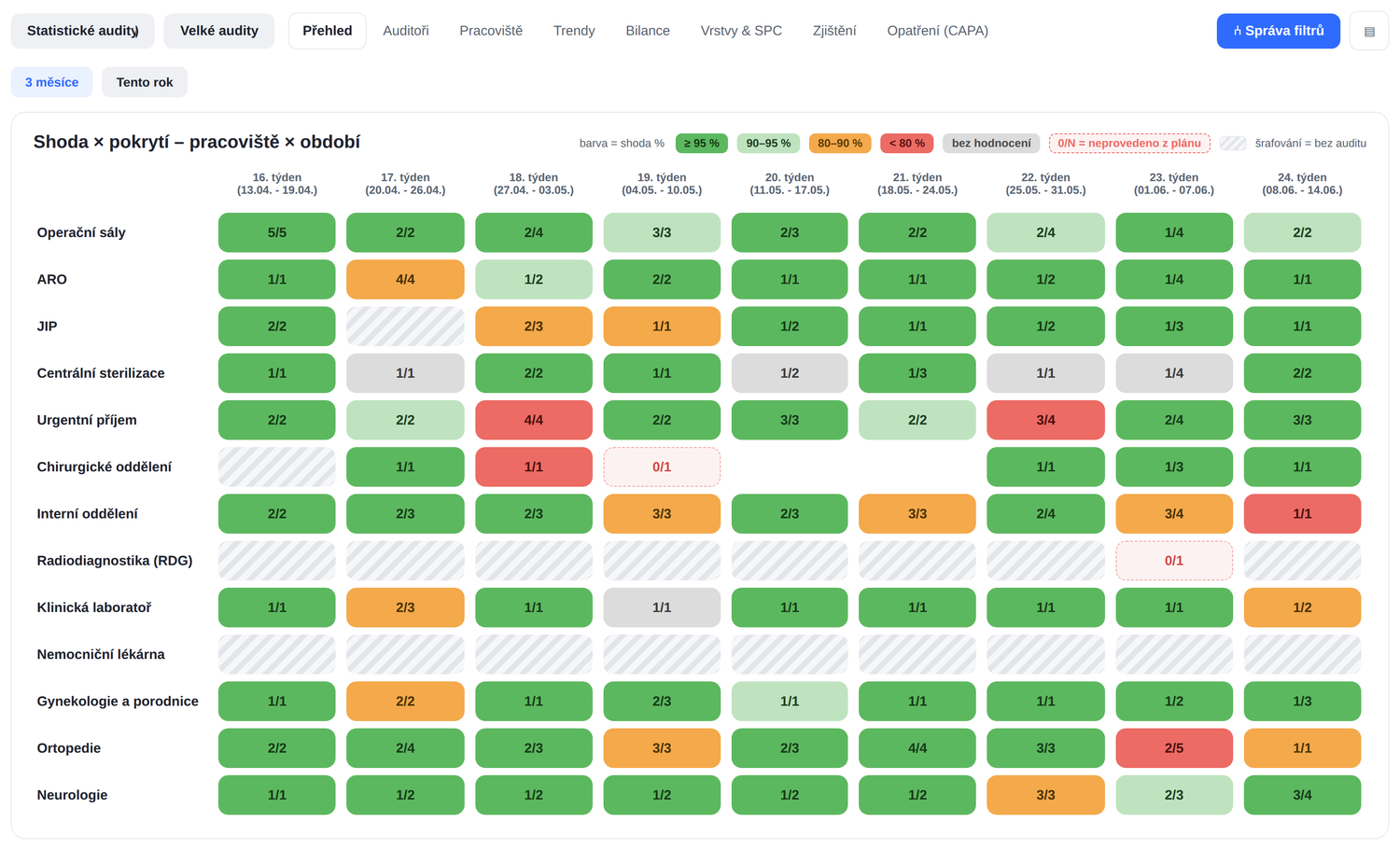Open the orange 4/4 cell in ARO row
This screenshot has height=850, width=1400.
[405, 279]
